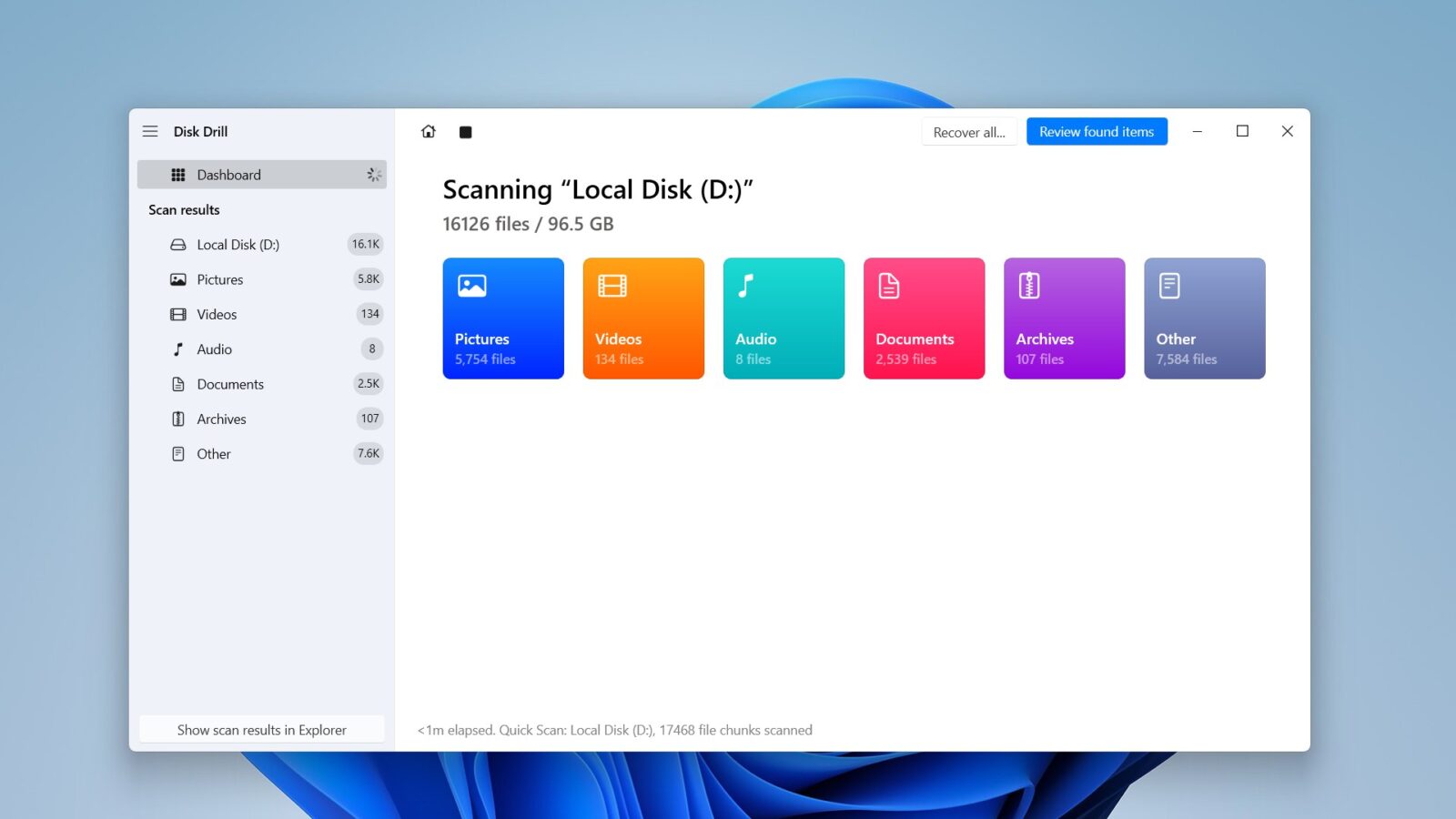Open the pink Documents category tile
The image size is (1456, 819).
[924, 318]
